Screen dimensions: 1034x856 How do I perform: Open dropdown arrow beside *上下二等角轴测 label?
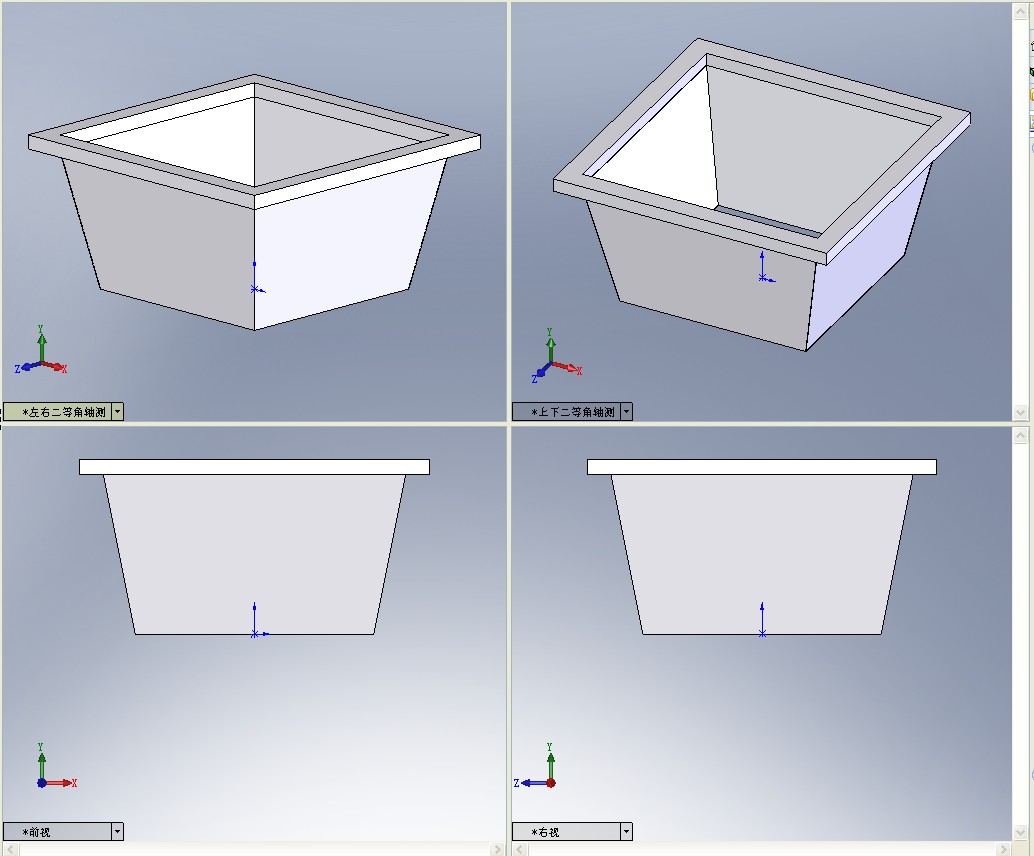pos(626,412)
